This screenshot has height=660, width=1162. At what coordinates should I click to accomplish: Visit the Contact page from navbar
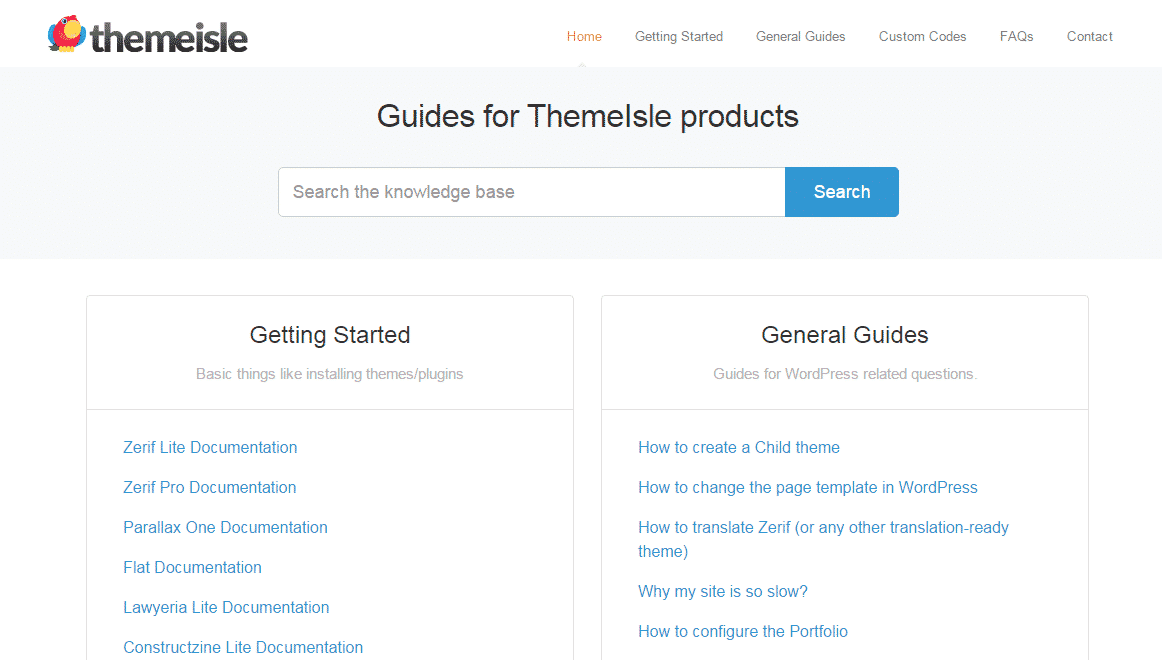(x=1089, y=36)
